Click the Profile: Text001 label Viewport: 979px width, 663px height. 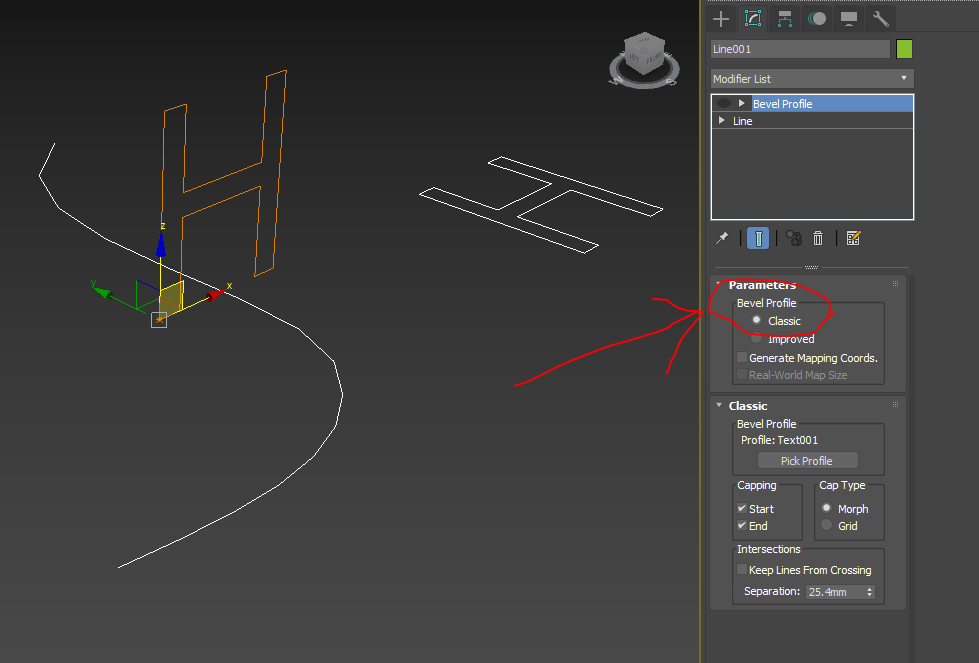(779, 440)
